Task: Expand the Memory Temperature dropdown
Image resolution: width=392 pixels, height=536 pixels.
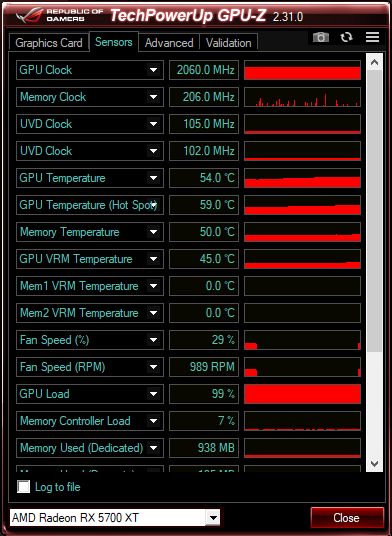Action: click(153, 232)
